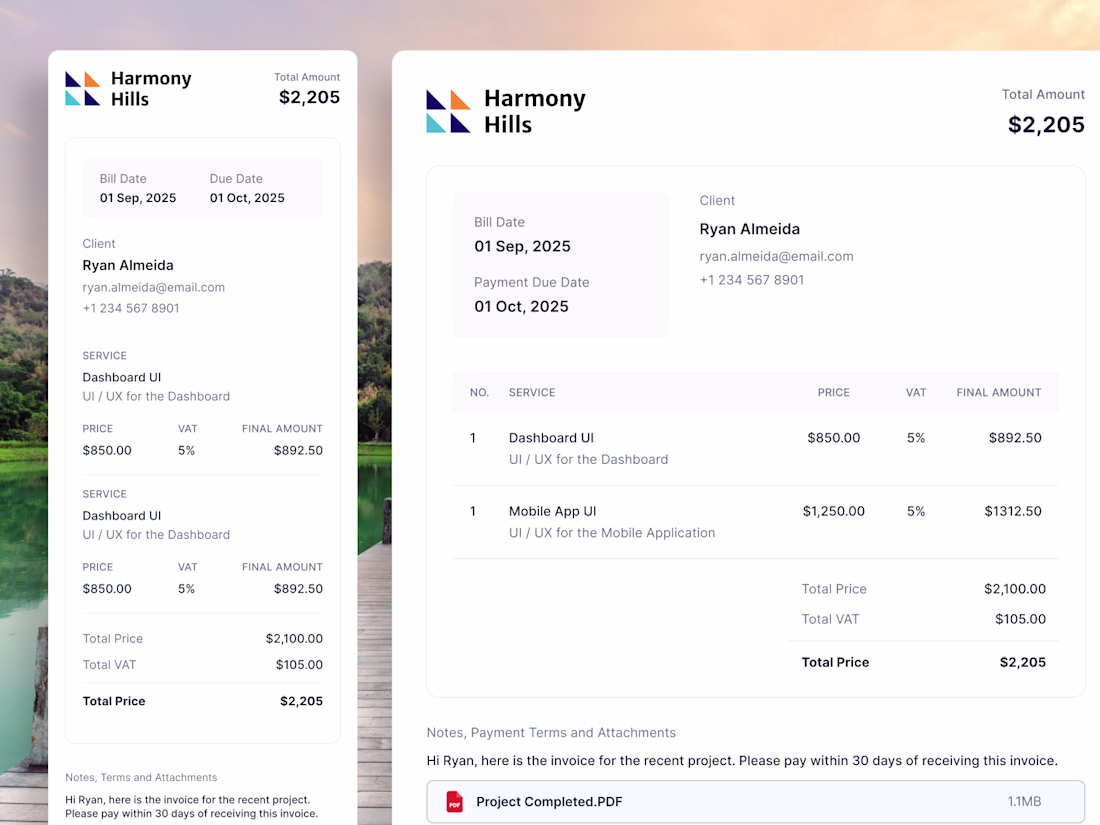
Task: Click the $1,250.00 price value
Action: point(833,511)
